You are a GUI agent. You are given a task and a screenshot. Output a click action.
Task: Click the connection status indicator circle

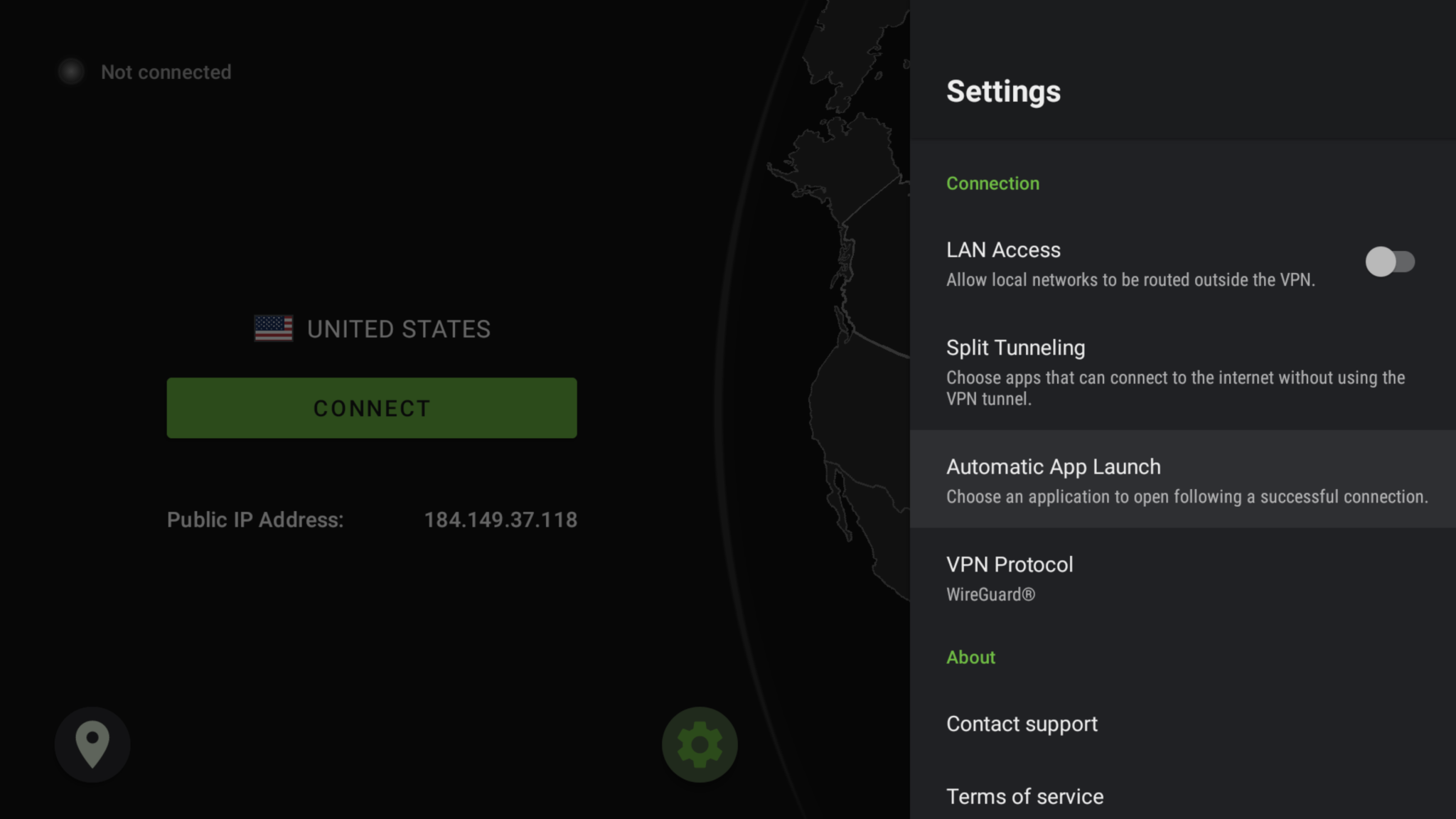[x=70, y=71]
